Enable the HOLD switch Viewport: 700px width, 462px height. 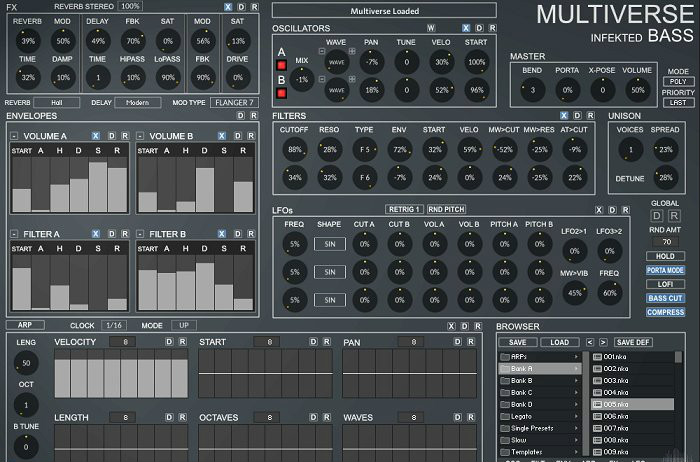(x=665, y=256)
